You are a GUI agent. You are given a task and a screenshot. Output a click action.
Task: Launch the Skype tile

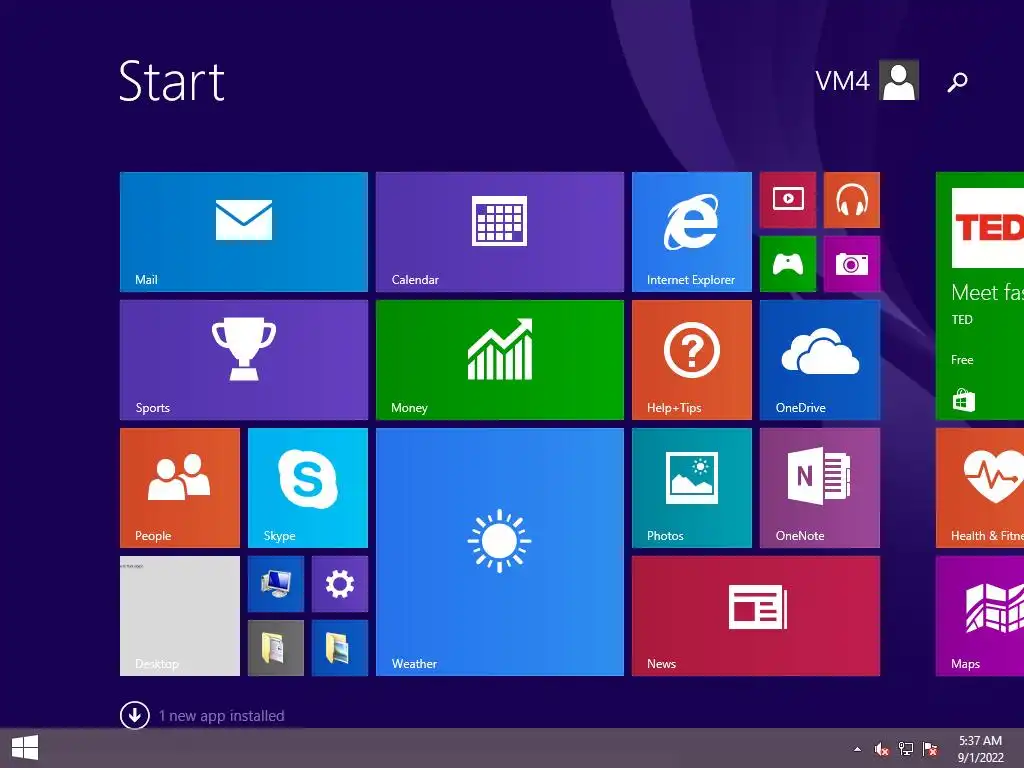point(308,488)
